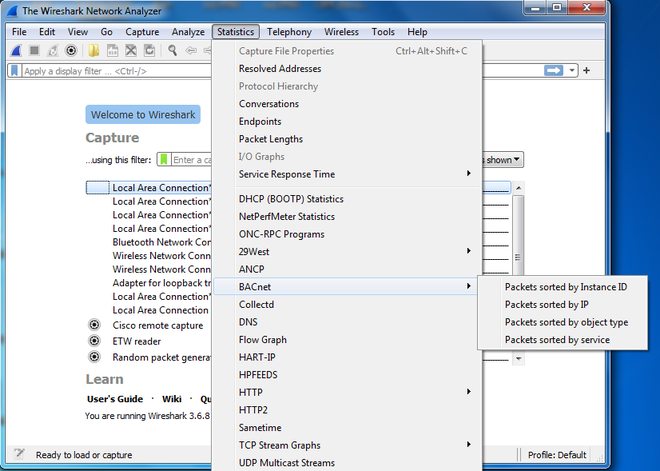Click the display filter input field

pyautogui.click(x=116, y=71)
